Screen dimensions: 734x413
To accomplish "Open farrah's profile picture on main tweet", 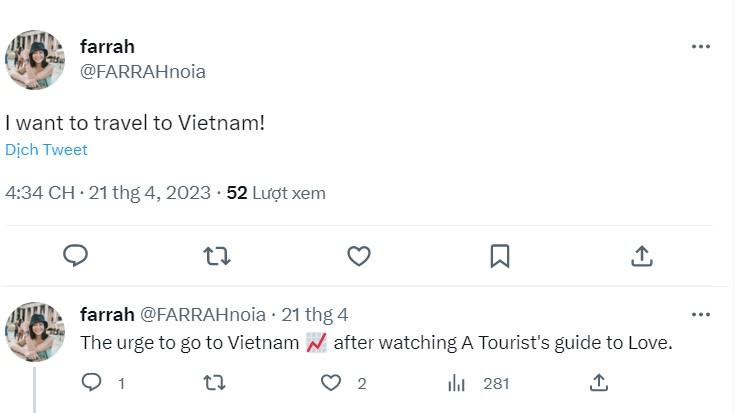I will click(35, 59).
